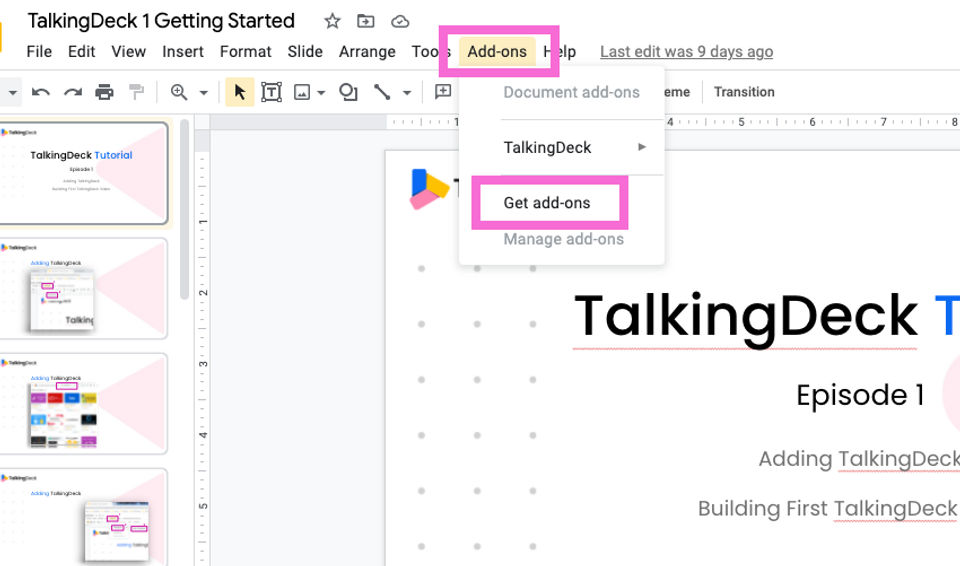Click the zoom magnifier icon
Image resolution: width=960 pixels, height=566 pixels.
point(179,92)
